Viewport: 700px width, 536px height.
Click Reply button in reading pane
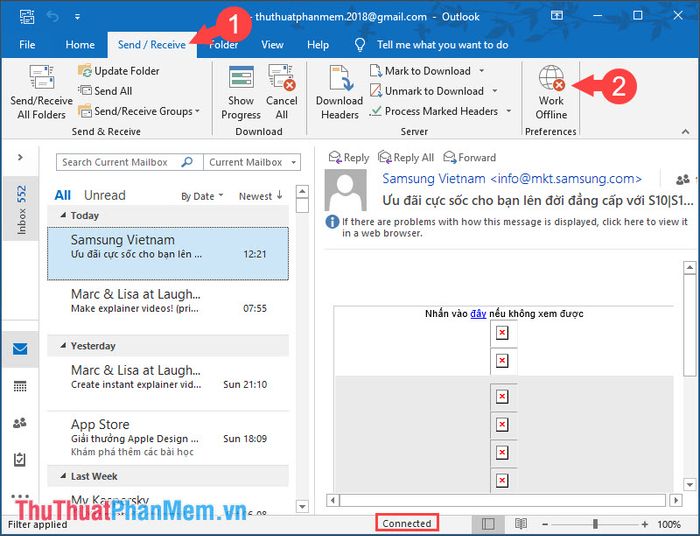(349, 158)
